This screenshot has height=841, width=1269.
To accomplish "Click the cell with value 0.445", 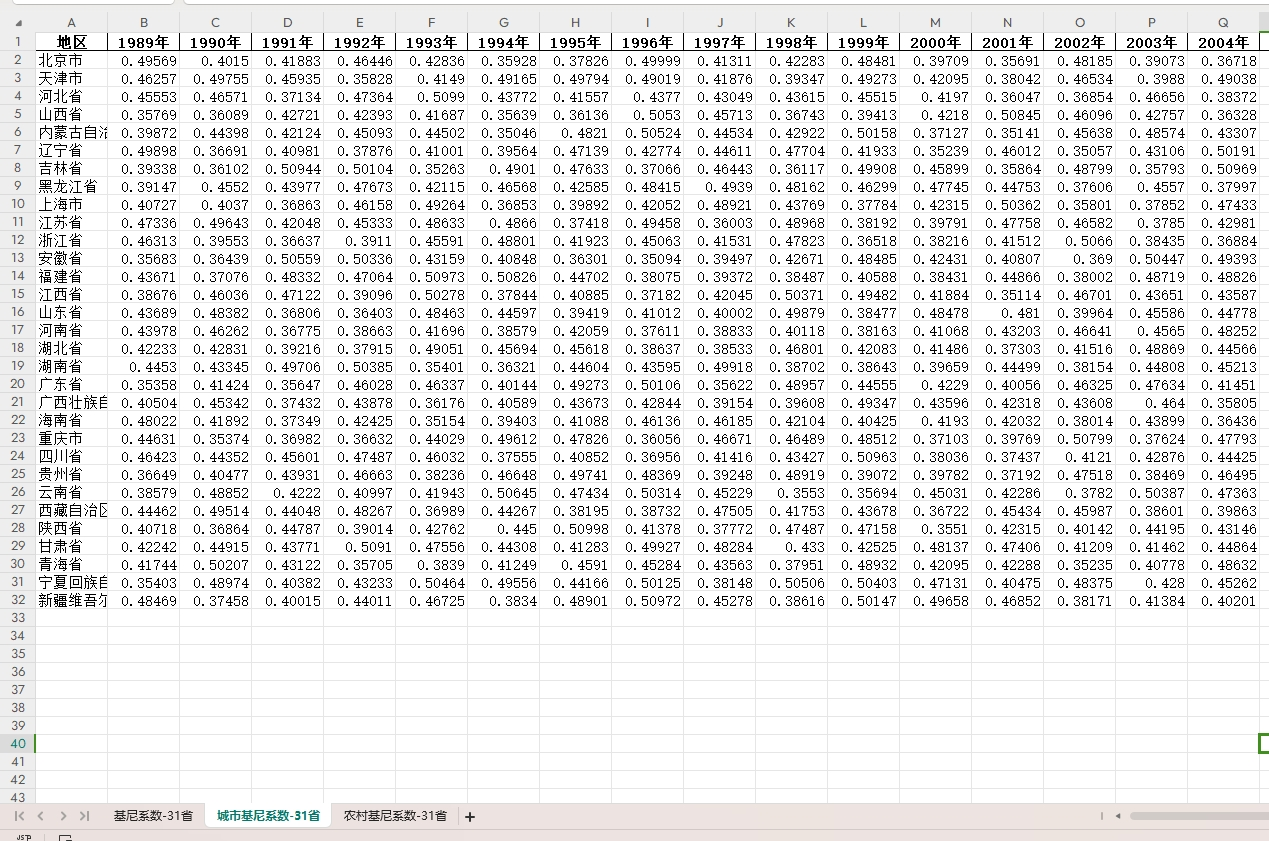I will coord(504,528).
